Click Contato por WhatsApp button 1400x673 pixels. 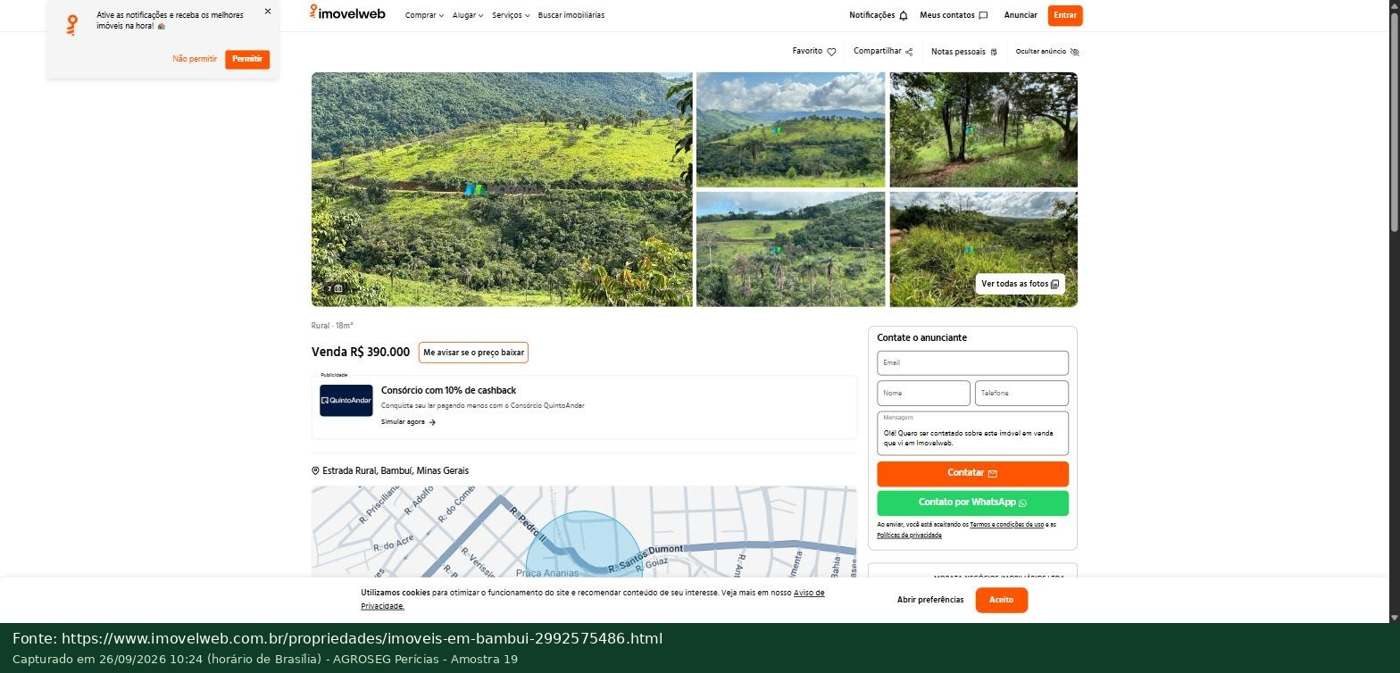click(973, 503)
